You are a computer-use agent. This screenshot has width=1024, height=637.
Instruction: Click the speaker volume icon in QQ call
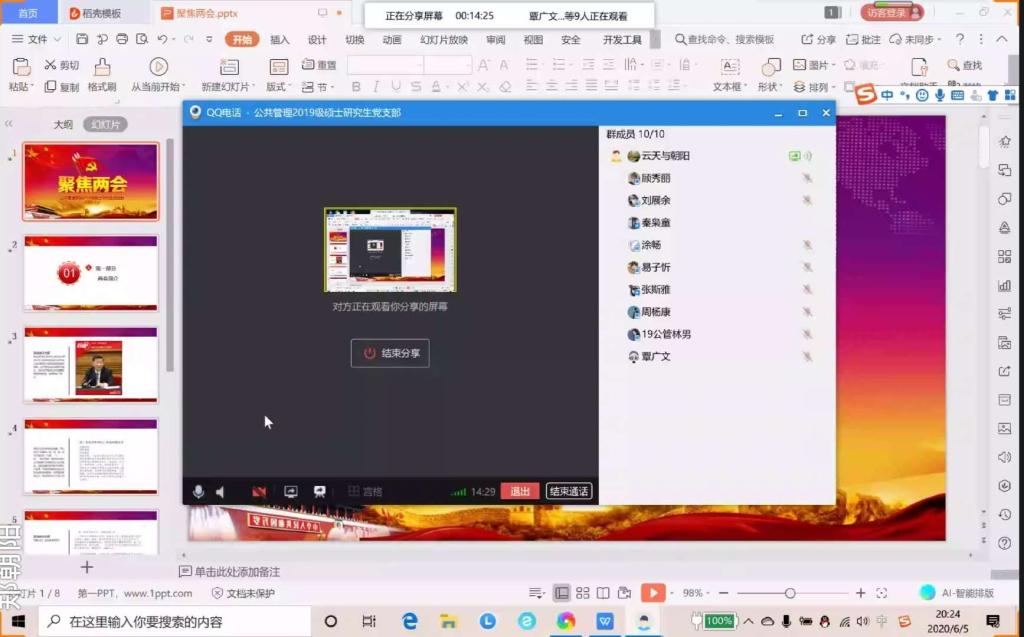point(220,491)
